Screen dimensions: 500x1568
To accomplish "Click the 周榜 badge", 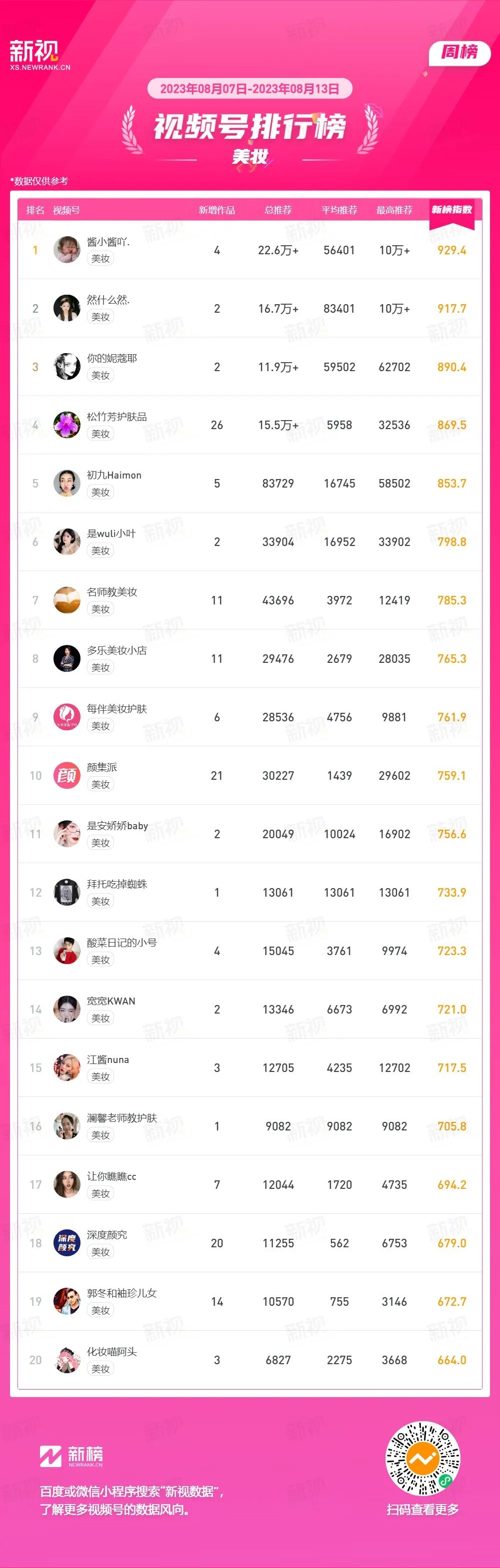I will coord(459,52).
